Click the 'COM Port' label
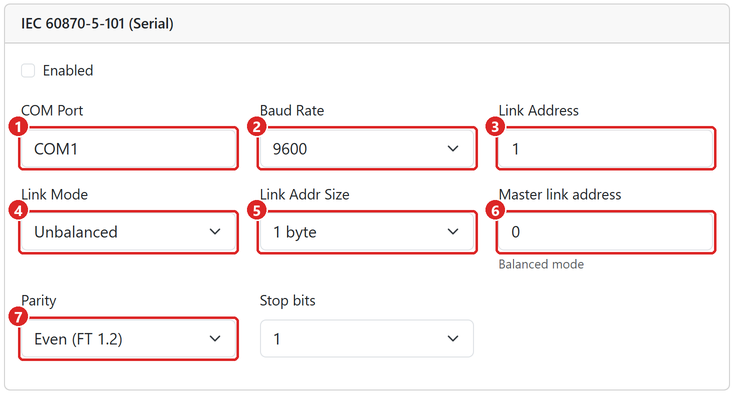 tap(52, 110)
